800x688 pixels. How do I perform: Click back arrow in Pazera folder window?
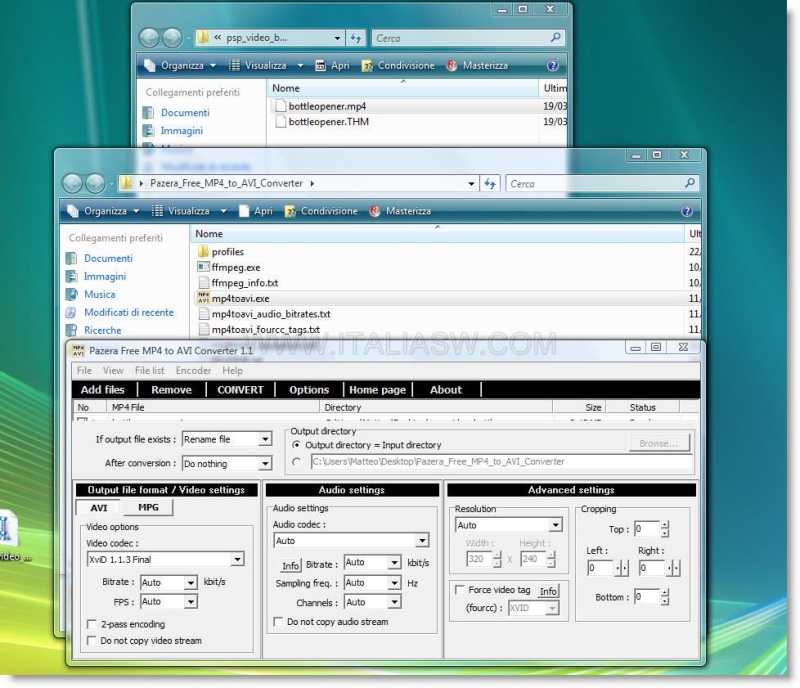[x=72, y=183]
